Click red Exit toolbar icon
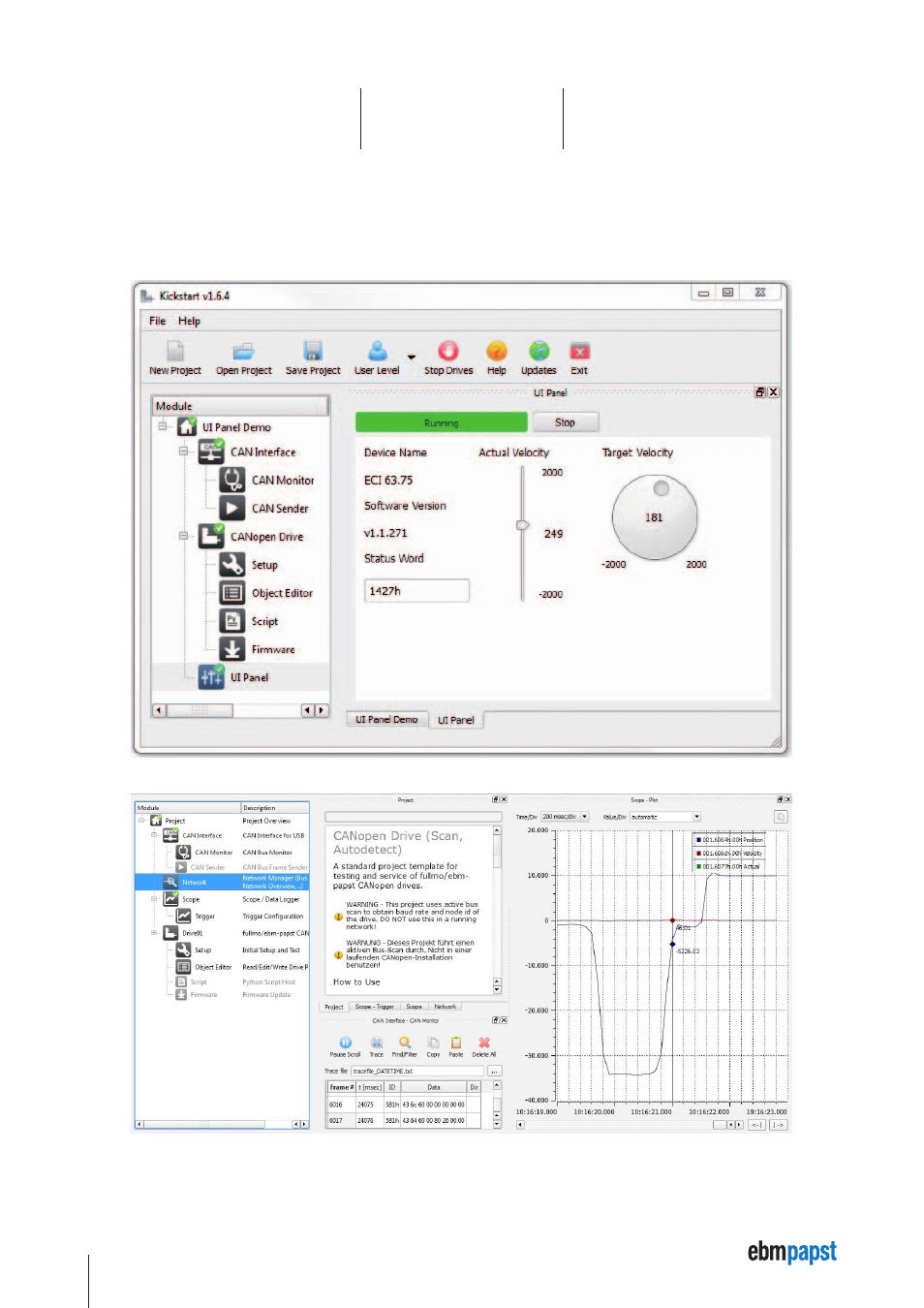The height and width of the screenshot is (1308, 924). pyautogui.click(x=579, y=351)
